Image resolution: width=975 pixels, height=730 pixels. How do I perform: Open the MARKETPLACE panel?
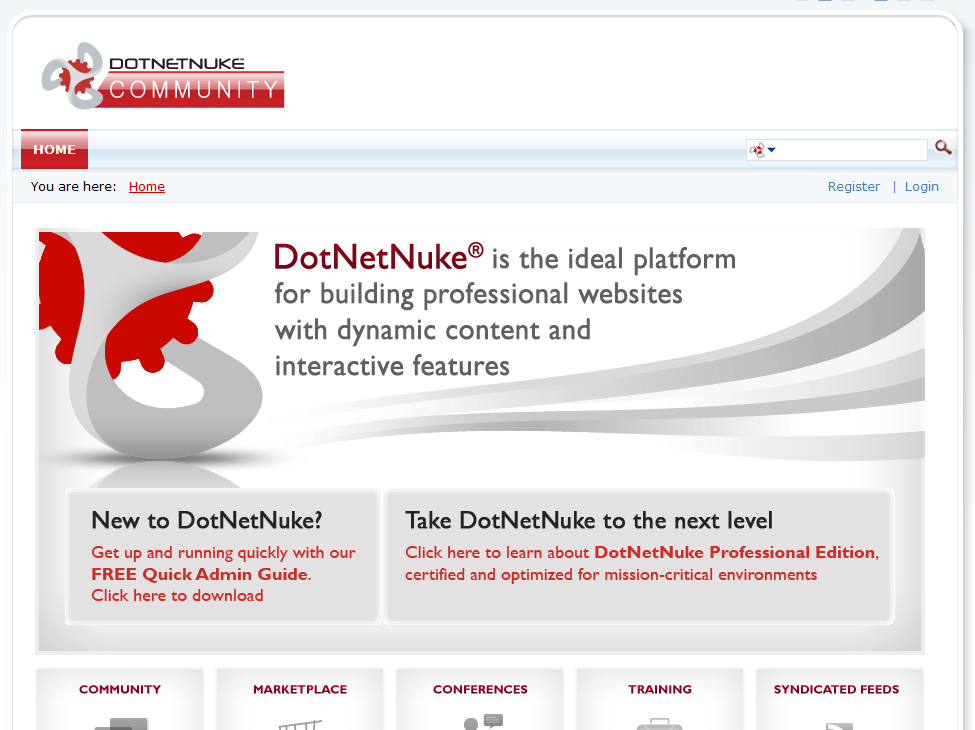coord(300,699)
